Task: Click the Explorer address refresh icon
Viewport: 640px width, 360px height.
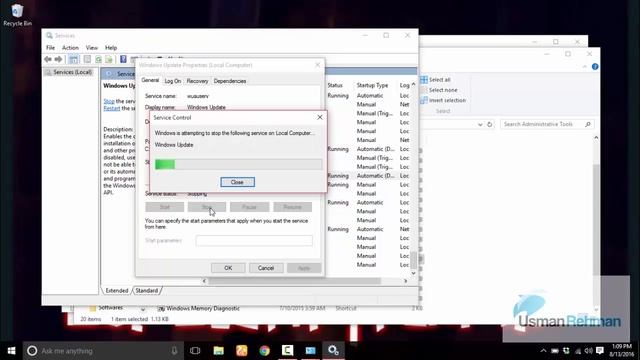Action: pyautogui.click(x=490, y=124)
